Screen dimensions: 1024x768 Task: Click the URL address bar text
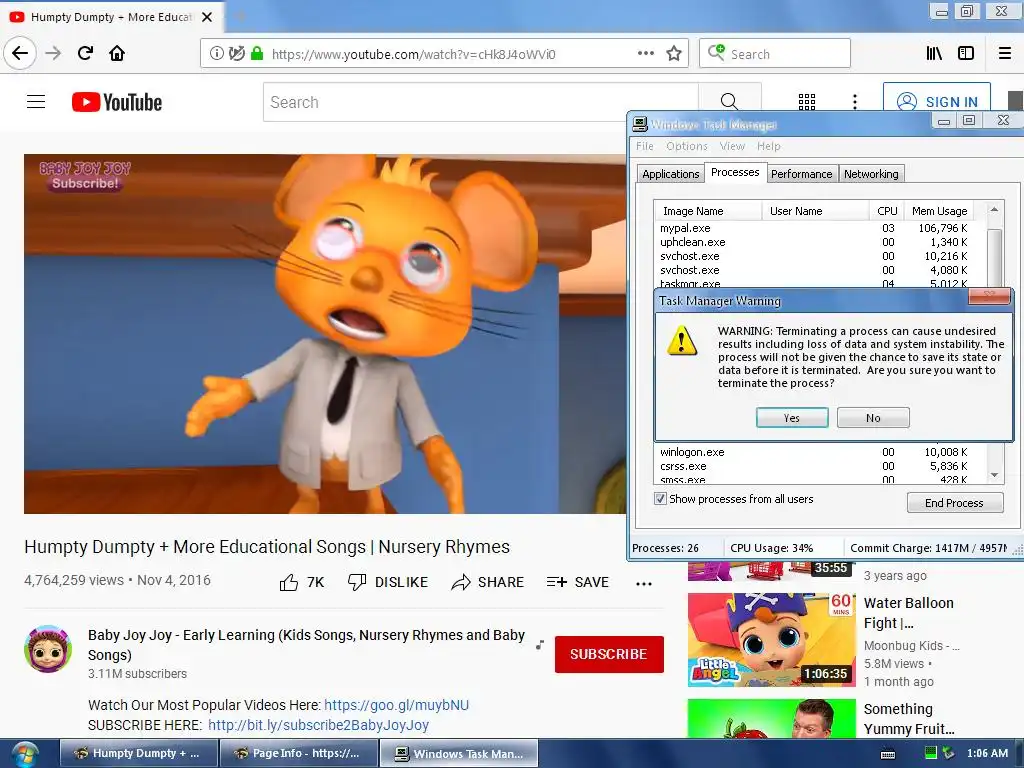413,54
